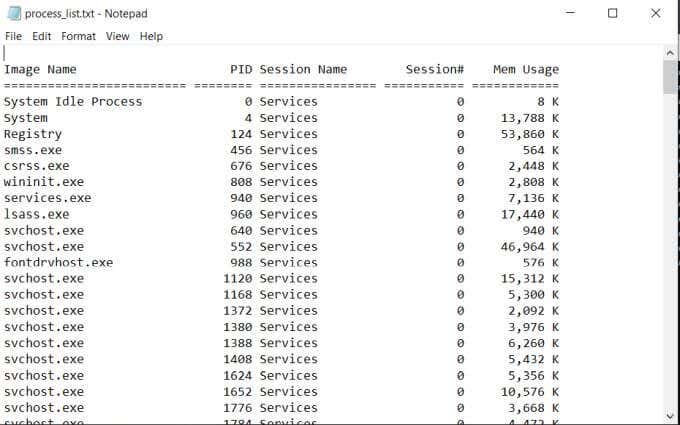680x425 pixels.
Task: Open the Edit menu
Action: click(x=41, y=36)
